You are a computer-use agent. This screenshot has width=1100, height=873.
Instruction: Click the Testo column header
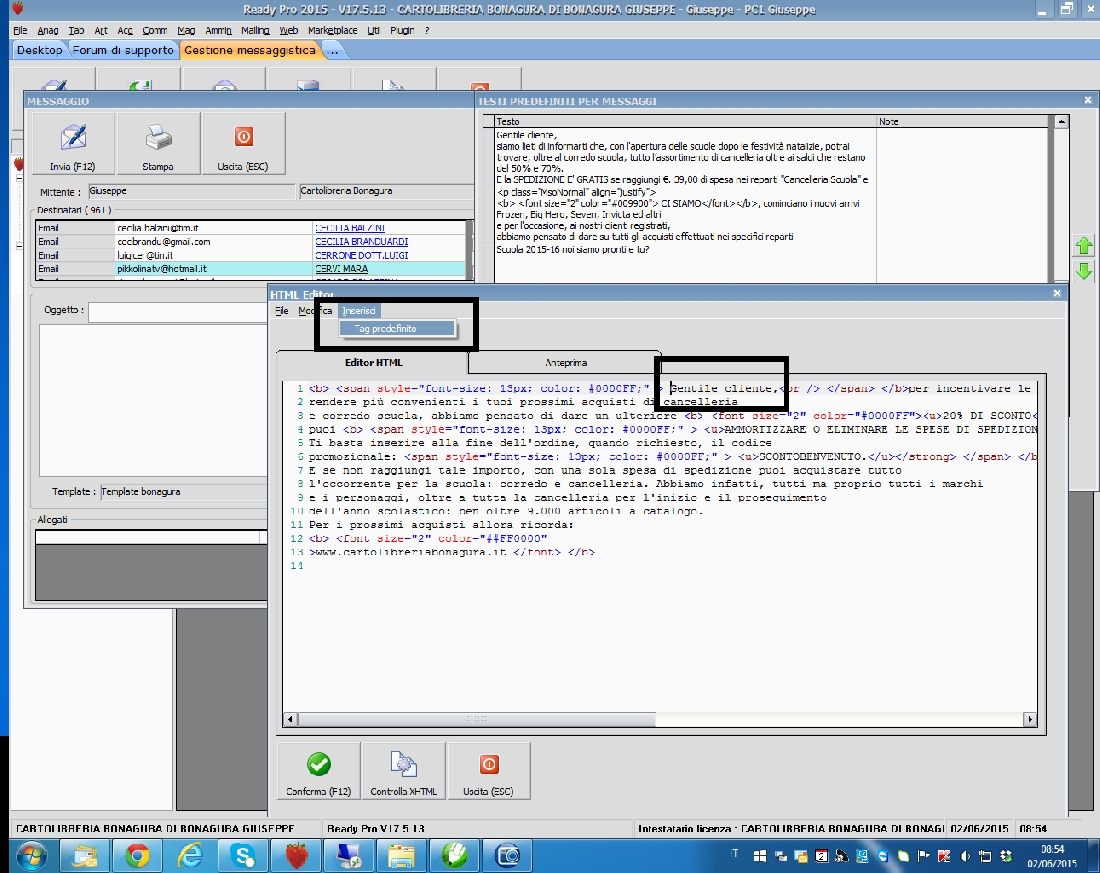click(x=685, y=121)
